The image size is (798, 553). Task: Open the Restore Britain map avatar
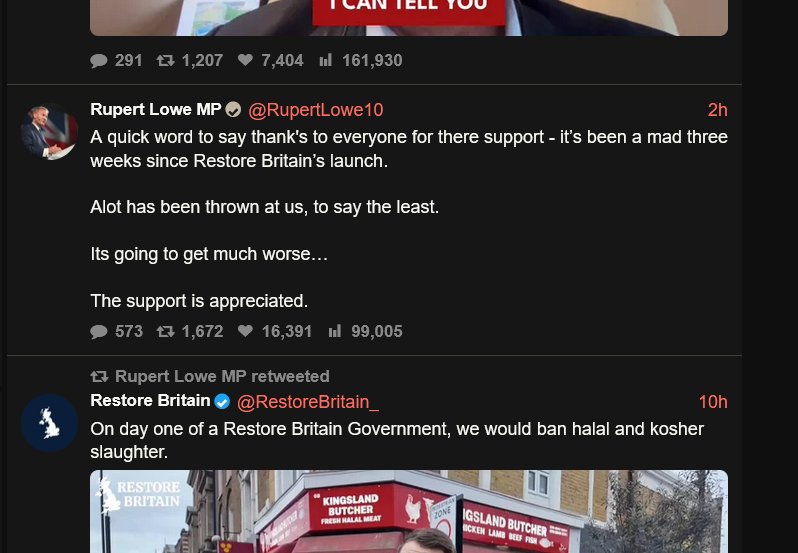click(49, 423)
